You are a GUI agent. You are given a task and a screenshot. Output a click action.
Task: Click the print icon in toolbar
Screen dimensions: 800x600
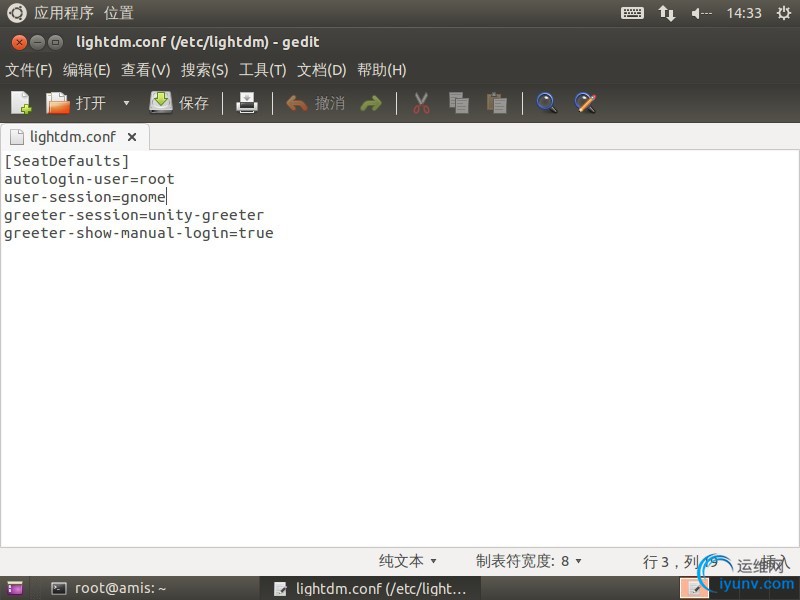pyautogui.click(x=246, y=103)
